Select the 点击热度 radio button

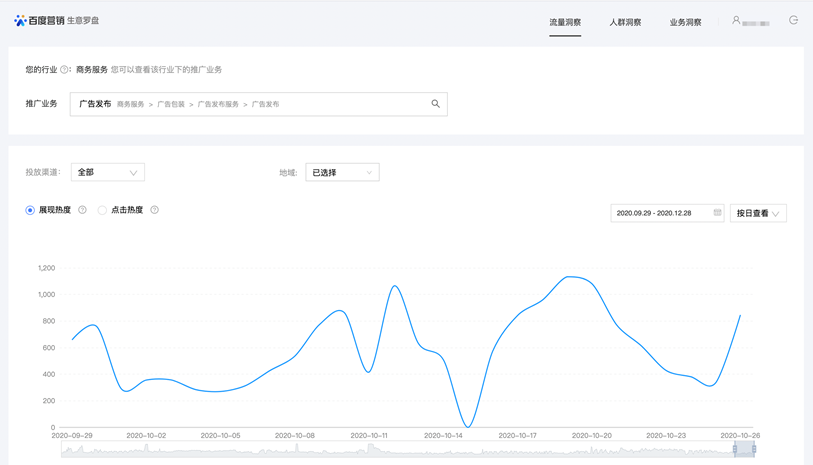[x=102, y=210]
